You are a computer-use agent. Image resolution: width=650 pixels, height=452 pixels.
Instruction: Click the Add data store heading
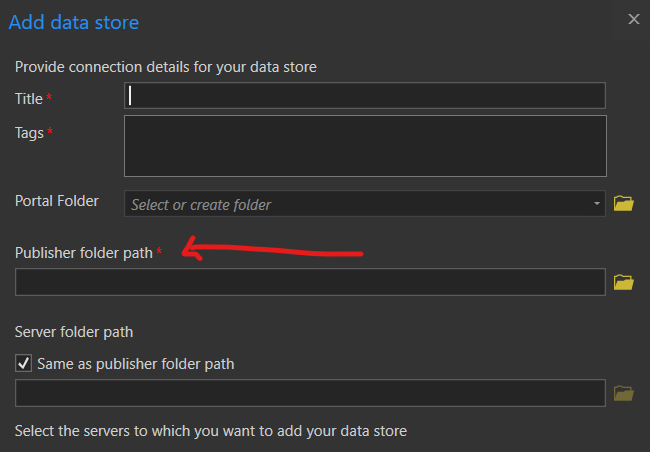click(x=74, y=21)
